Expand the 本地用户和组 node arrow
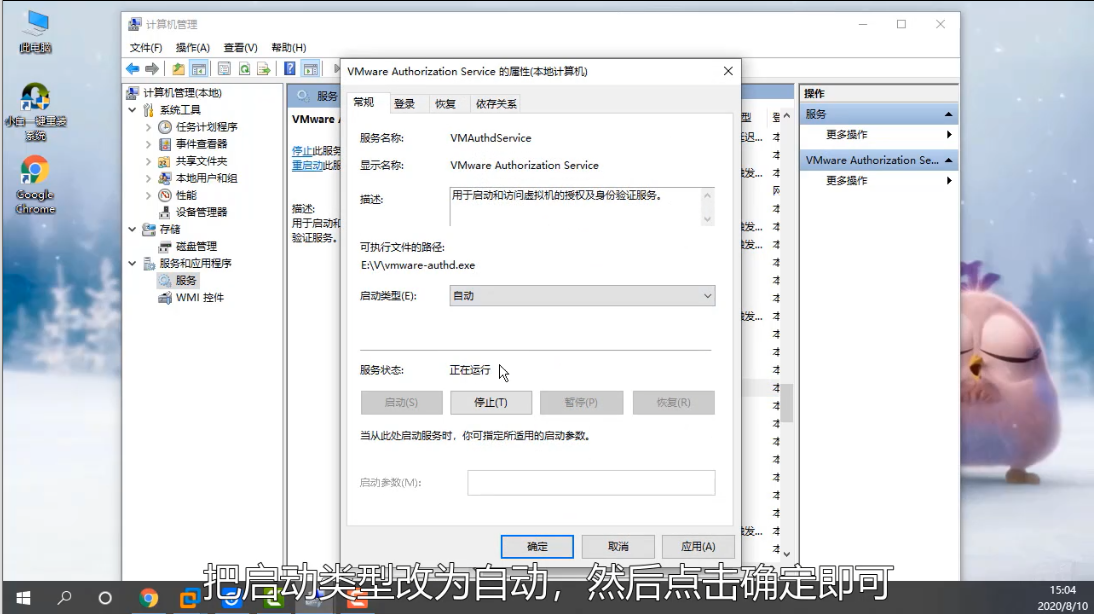 [x=148, y=178]
